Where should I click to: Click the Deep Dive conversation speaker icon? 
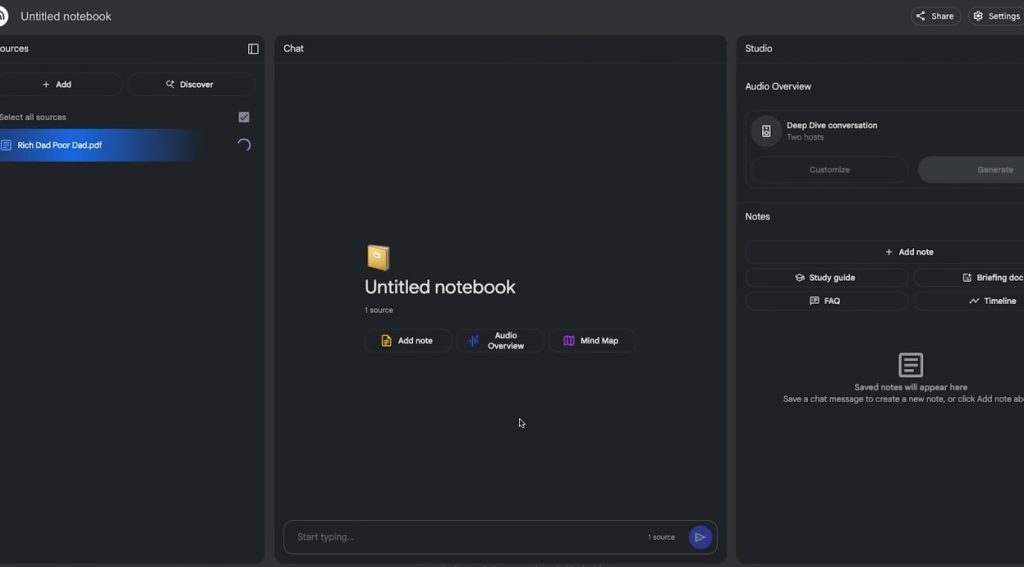[766, 131]
